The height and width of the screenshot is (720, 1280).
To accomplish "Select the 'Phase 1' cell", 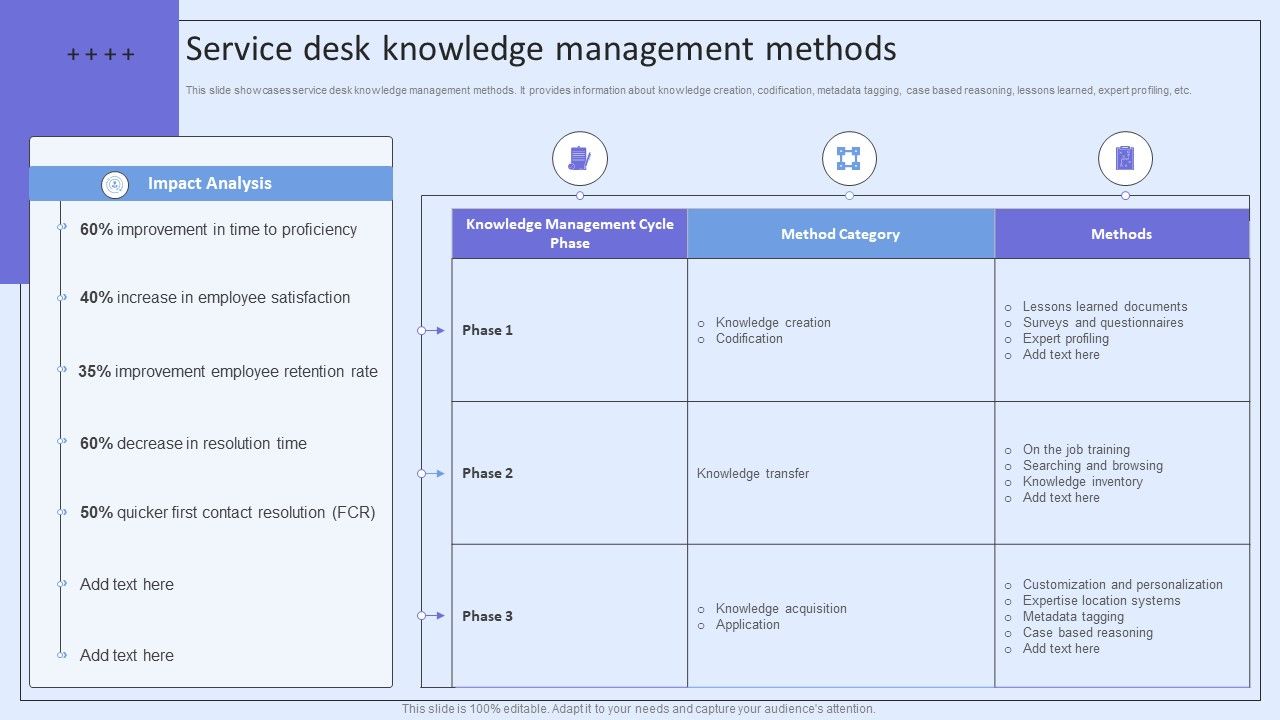I will pyautogui.click(x=570, y=330).
